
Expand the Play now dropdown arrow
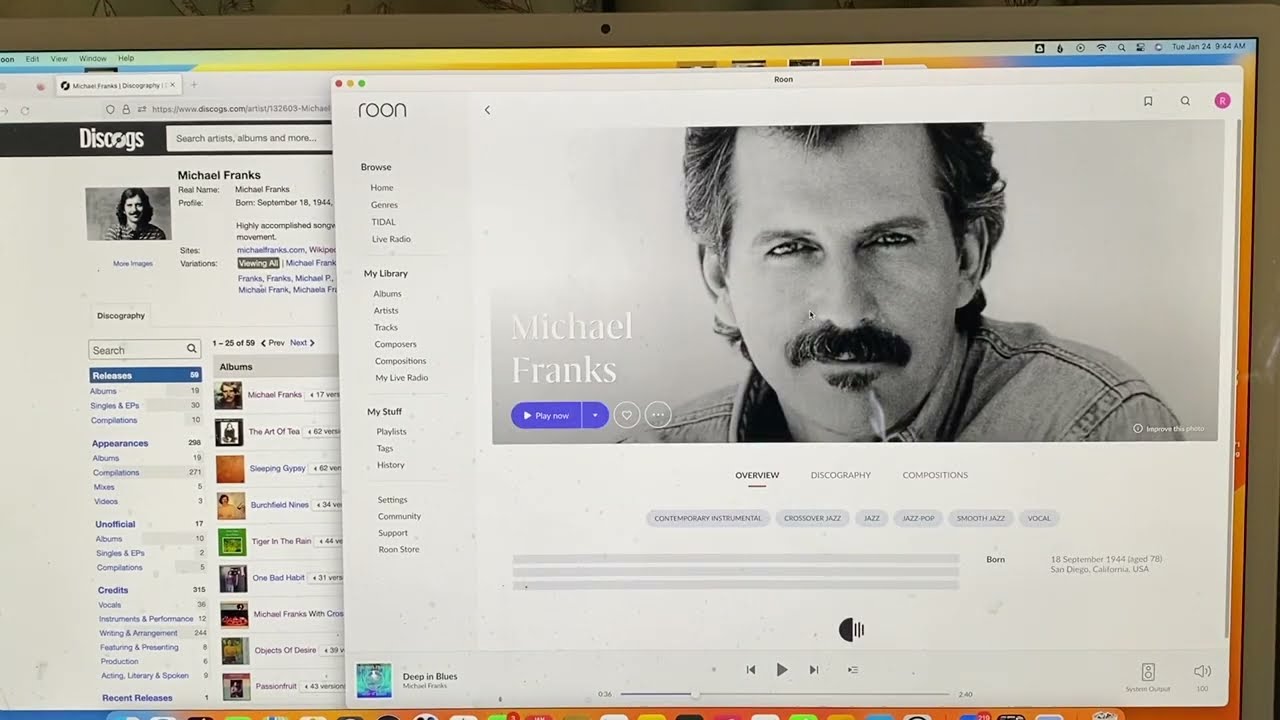(x=595, y=415)
